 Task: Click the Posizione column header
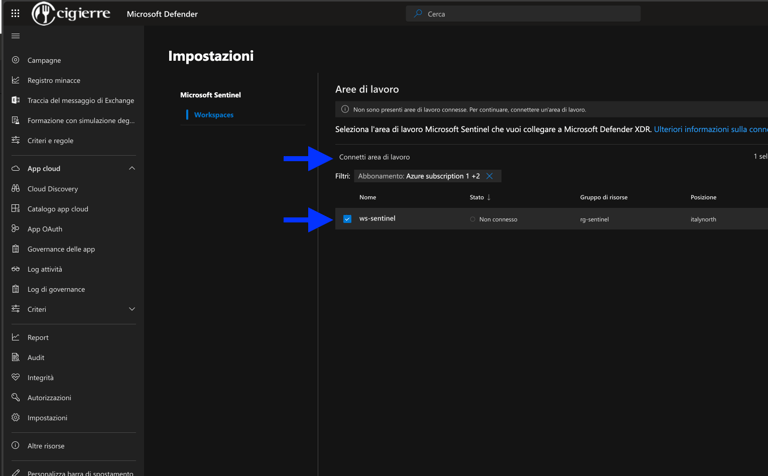click(x=703, y=197)
